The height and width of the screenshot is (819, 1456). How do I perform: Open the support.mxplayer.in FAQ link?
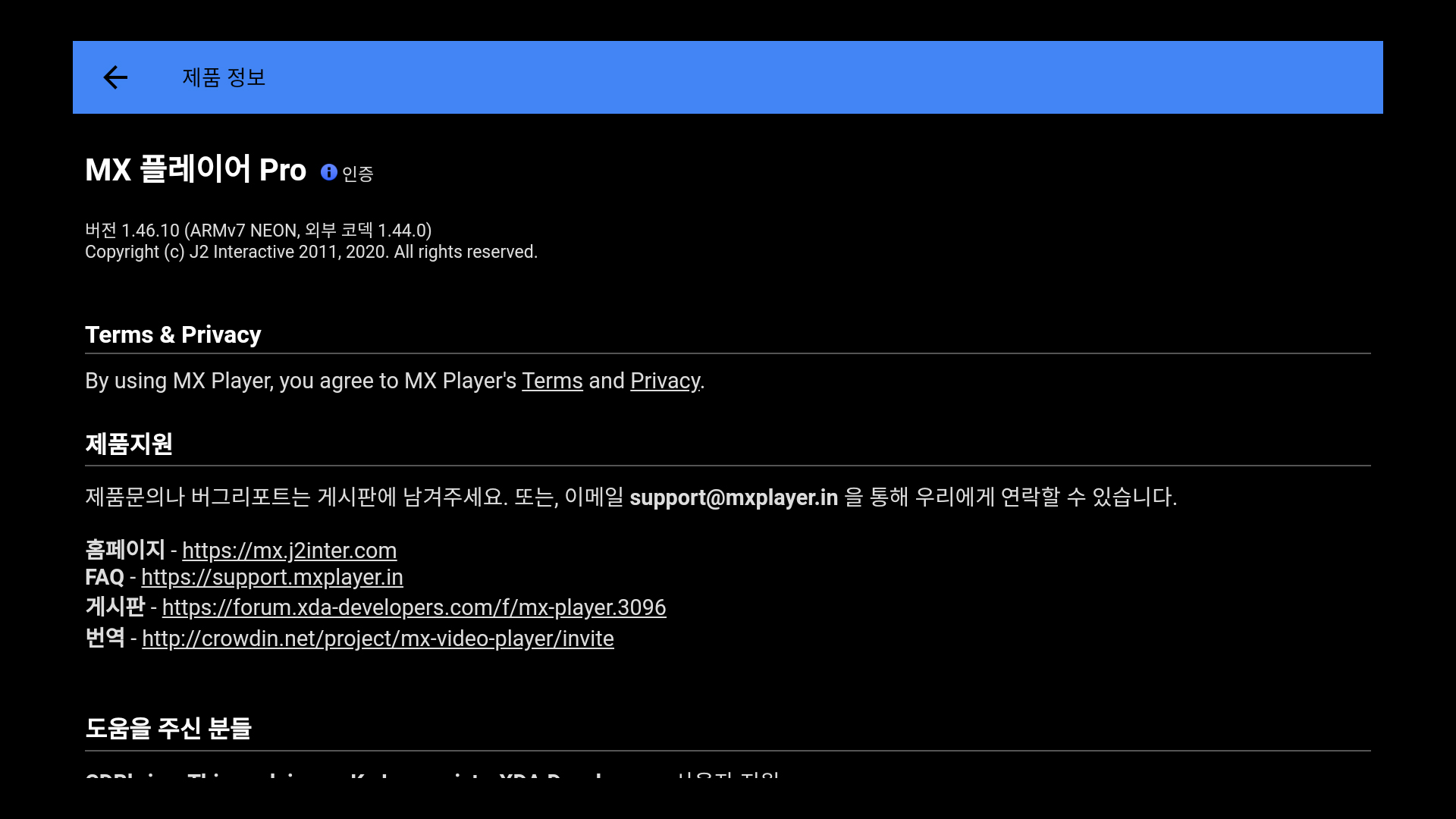click(x=271, y=577)
